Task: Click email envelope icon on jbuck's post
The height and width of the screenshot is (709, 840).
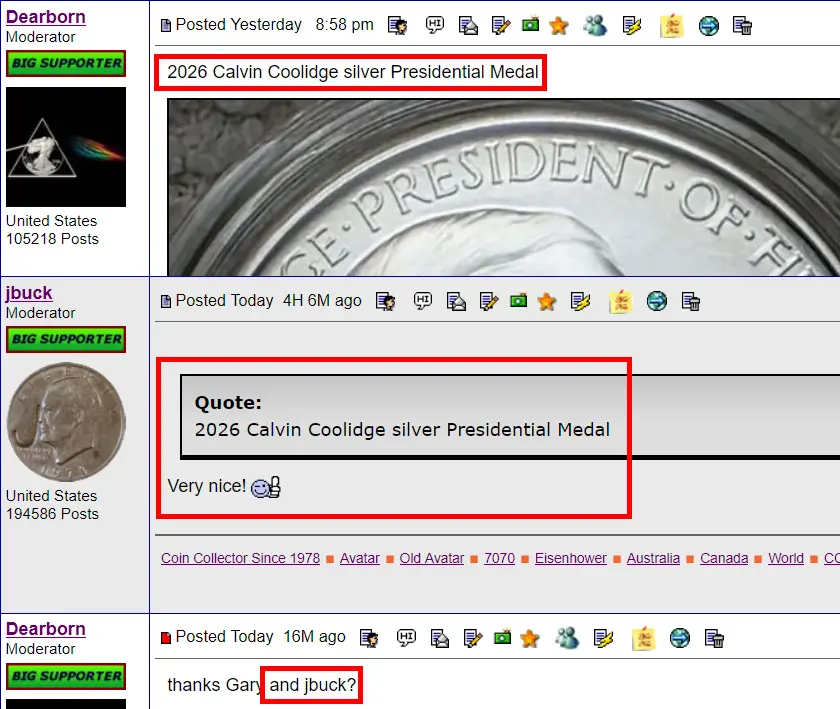Action: tap(456, 301)
